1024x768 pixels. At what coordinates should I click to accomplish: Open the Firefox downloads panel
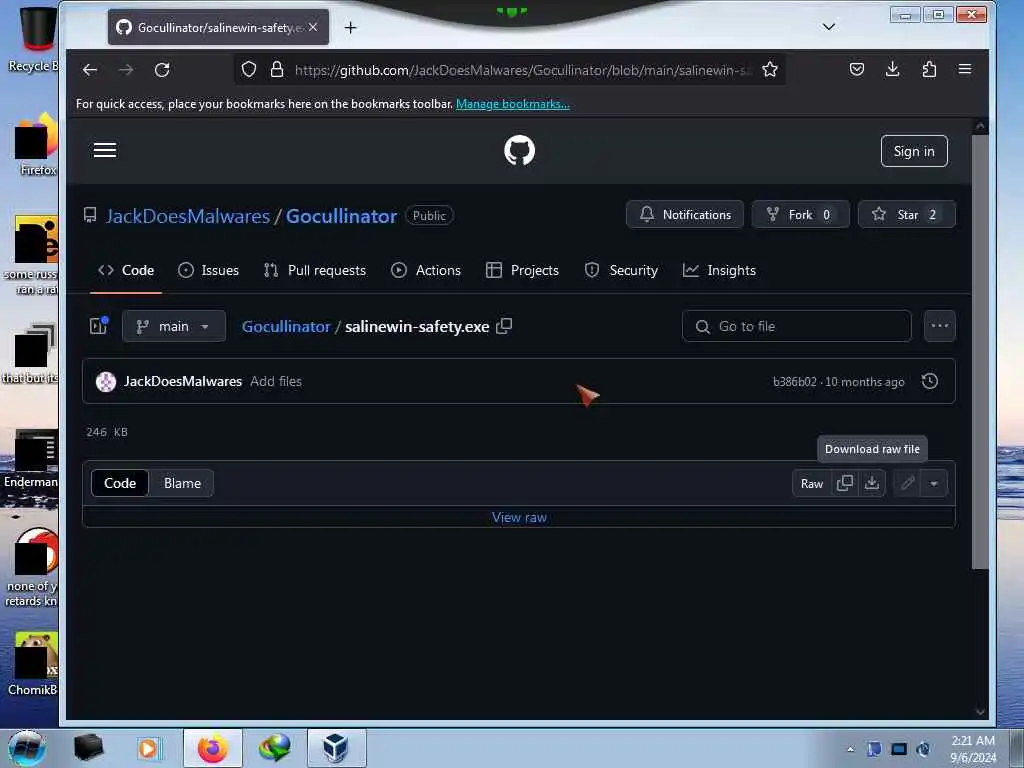click(893, 69)
